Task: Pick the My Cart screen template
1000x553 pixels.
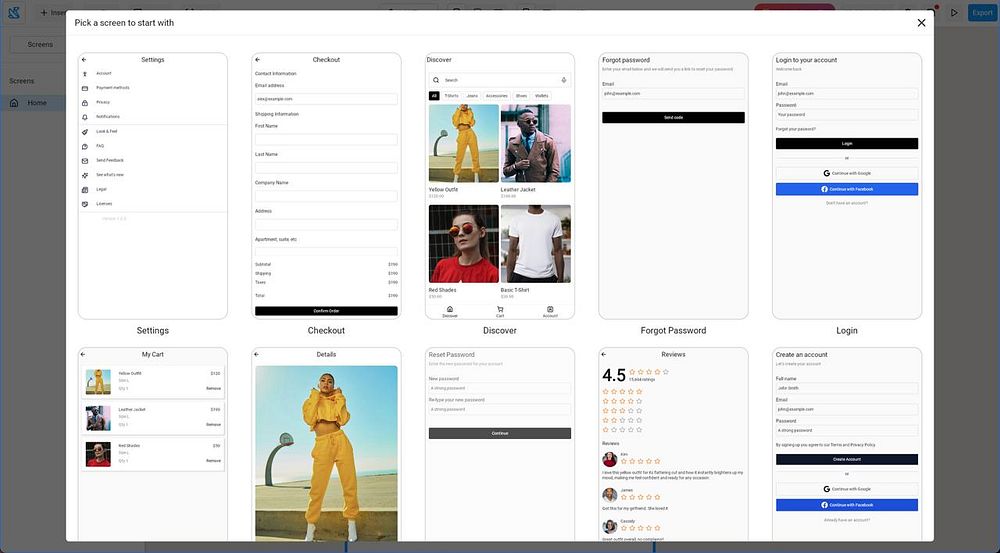Action: 152,444
